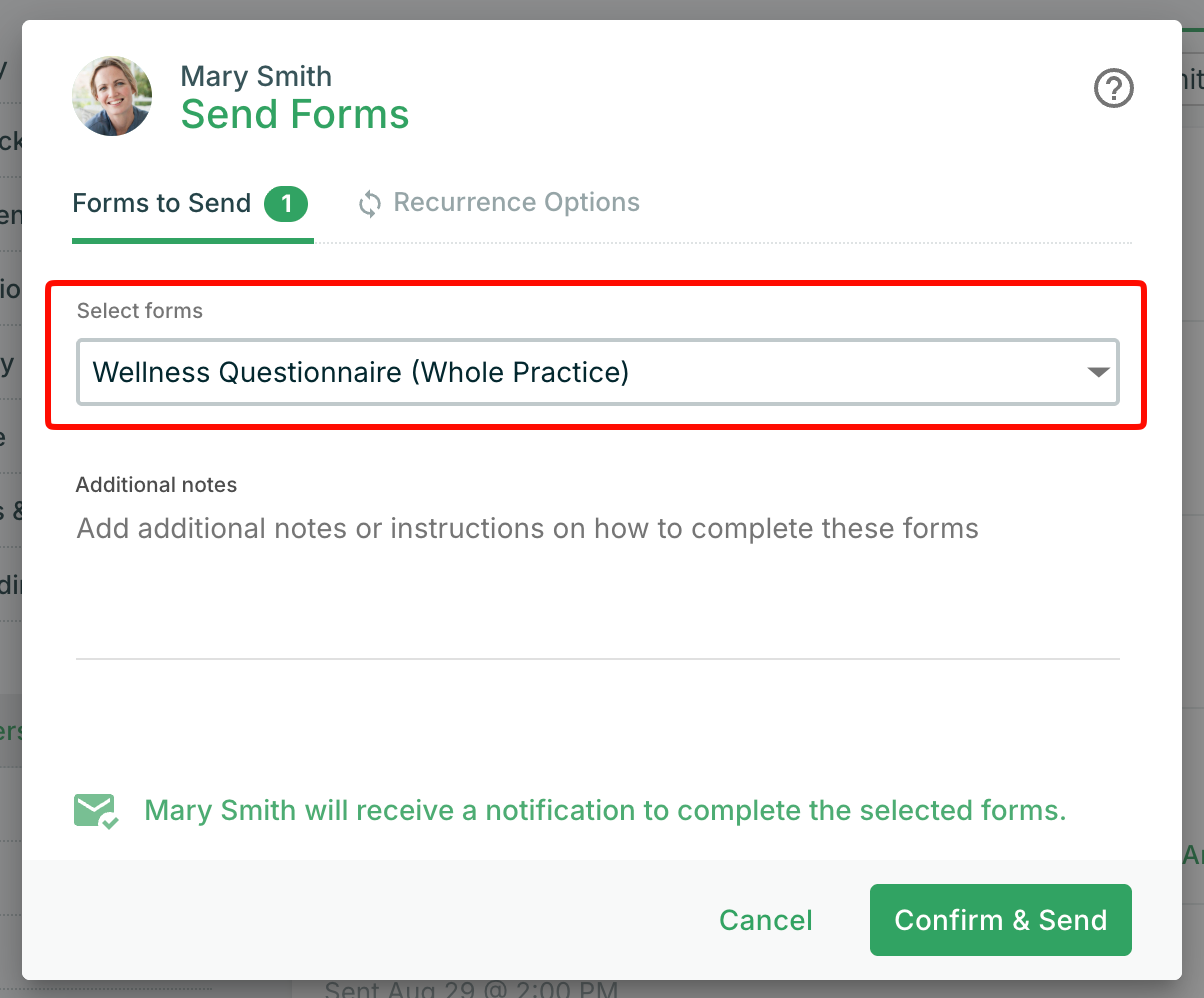Click the circular arrows recurrence icon
Viewport: 1204px width, 998px height.
click(370, 204)
